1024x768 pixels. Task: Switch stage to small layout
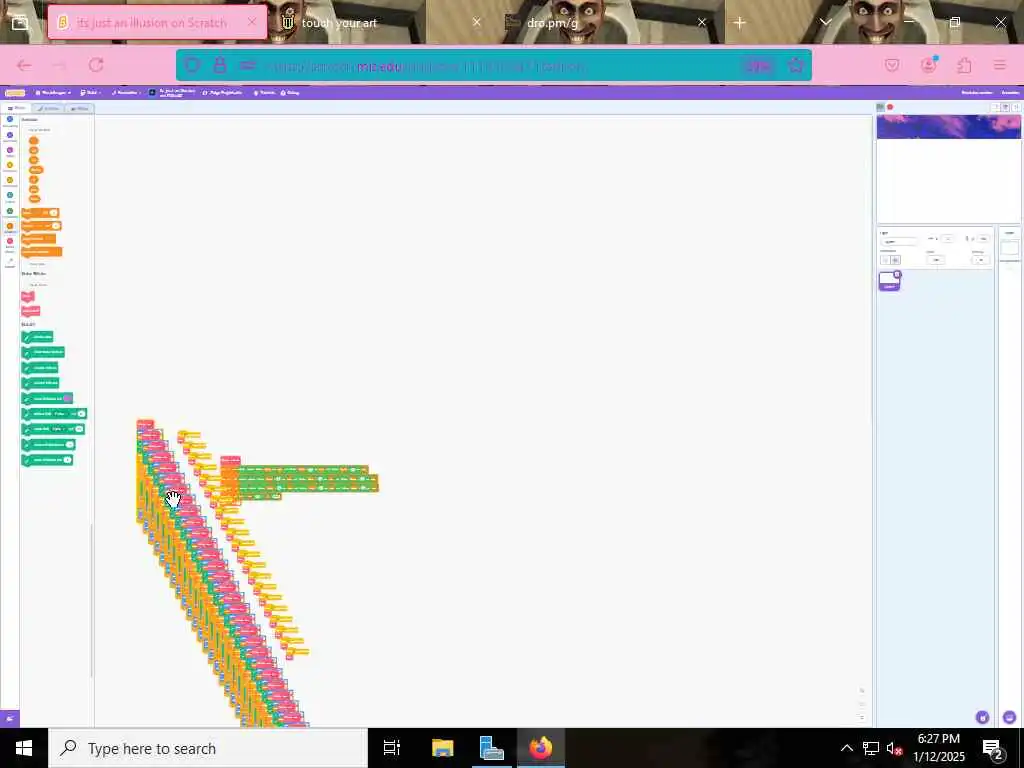pos(996,107)
